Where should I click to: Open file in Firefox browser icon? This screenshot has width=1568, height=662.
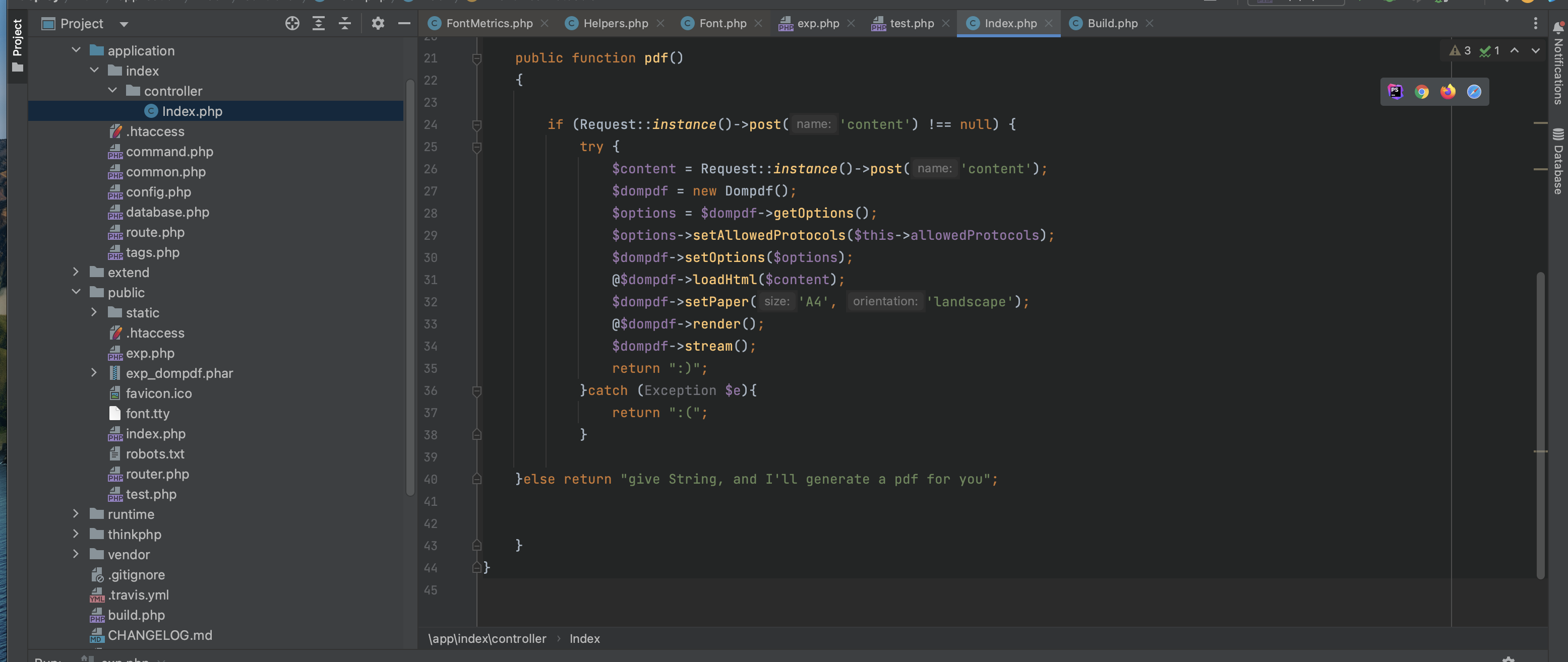[x=1448, y=91]
